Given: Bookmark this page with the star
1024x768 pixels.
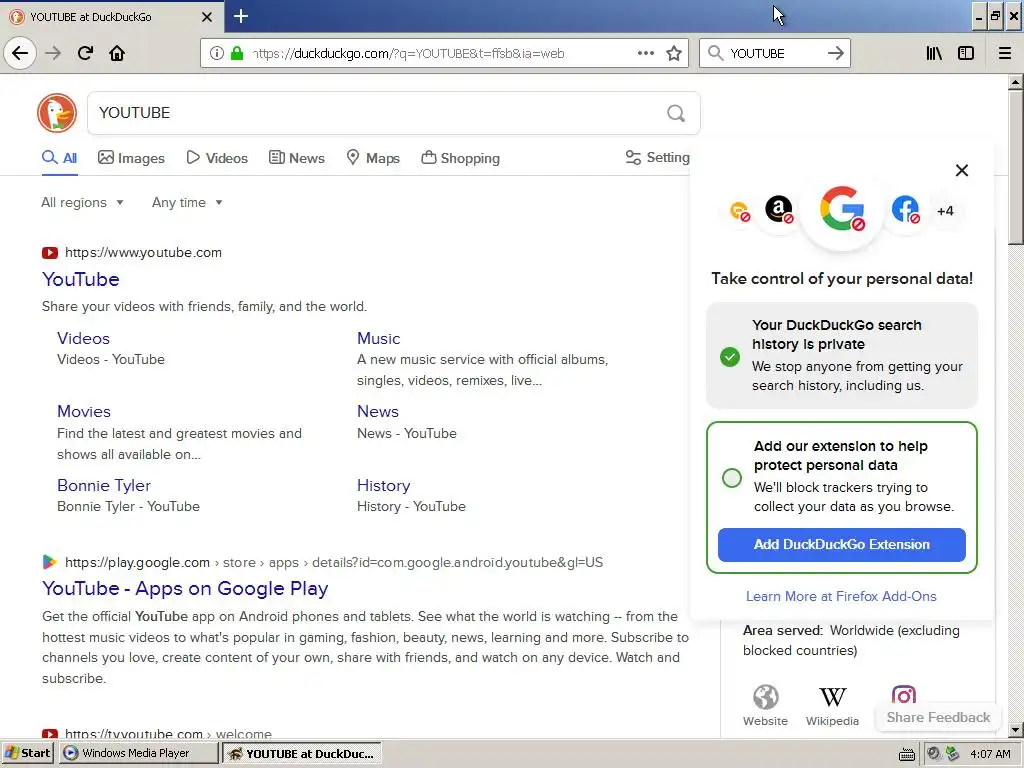Looking at the screenshot, I should pos(674,53).
